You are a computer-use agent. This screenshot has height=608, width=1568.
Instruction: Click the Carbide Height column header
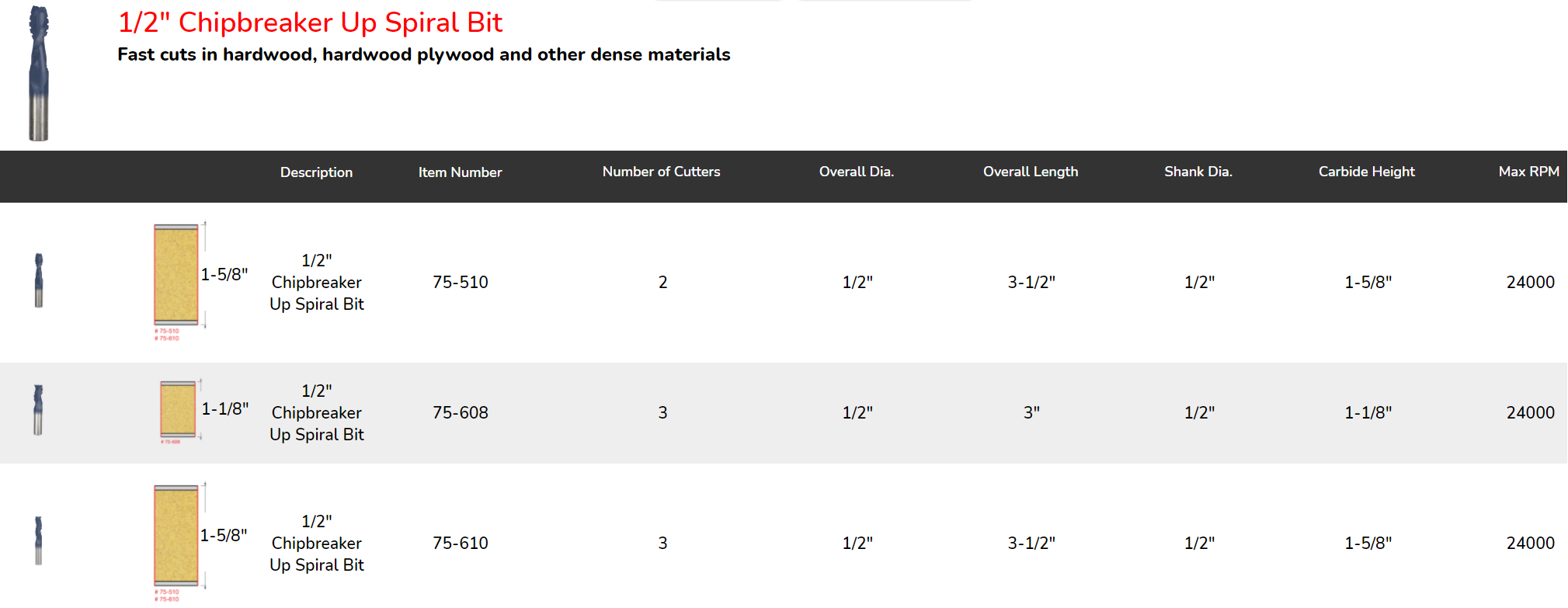coord(1367,172)
